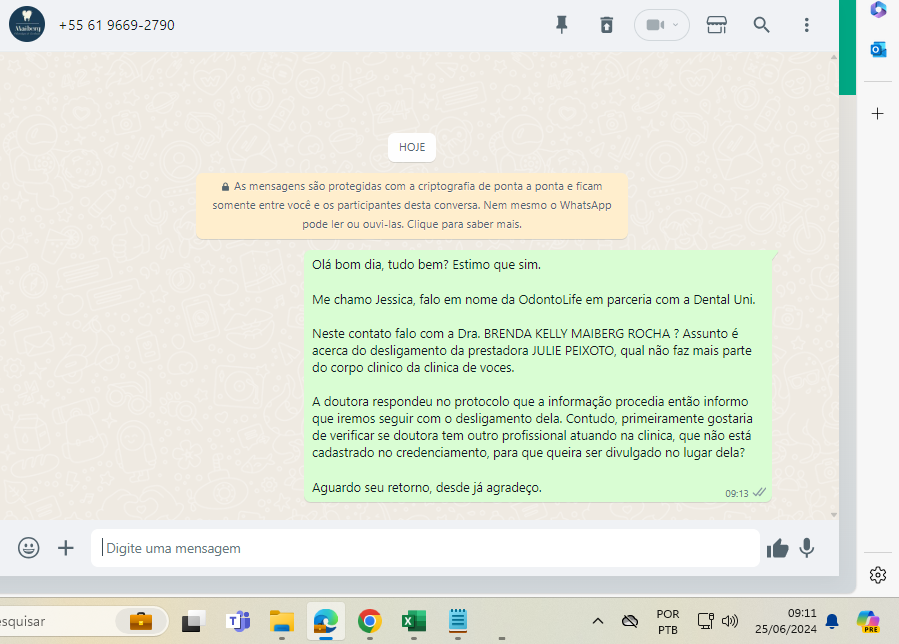Image resolution: width=899 pixels, height=644 pixels.
Task: Start a video call with camera icon
Action: click(x=655, y=25)
